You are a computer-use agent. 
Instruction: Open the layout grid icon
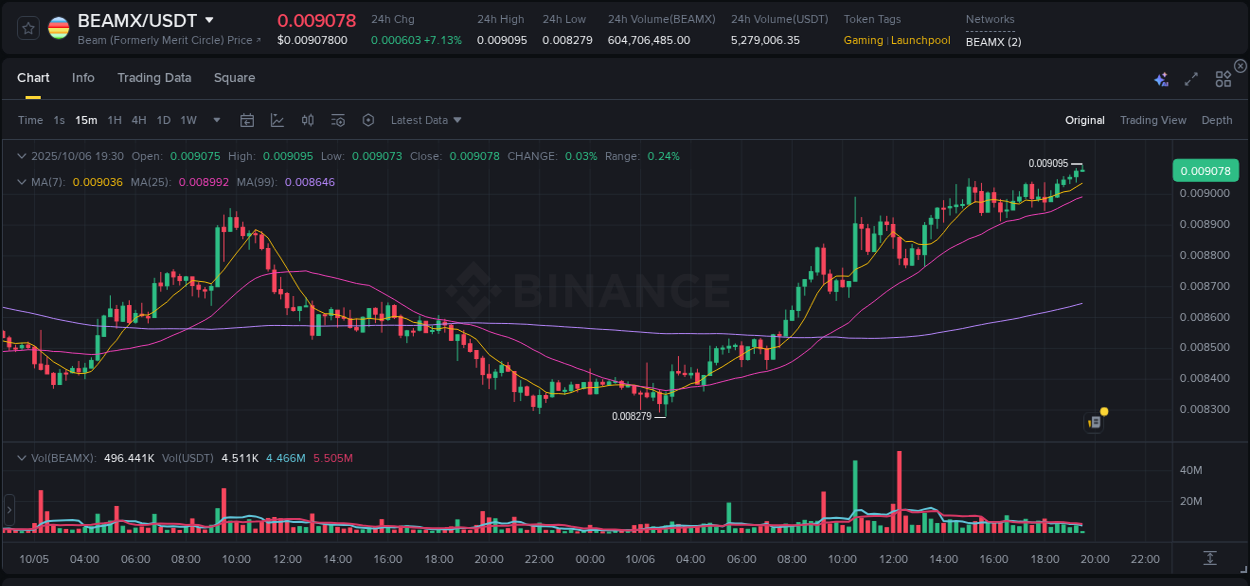[1222, 79]
